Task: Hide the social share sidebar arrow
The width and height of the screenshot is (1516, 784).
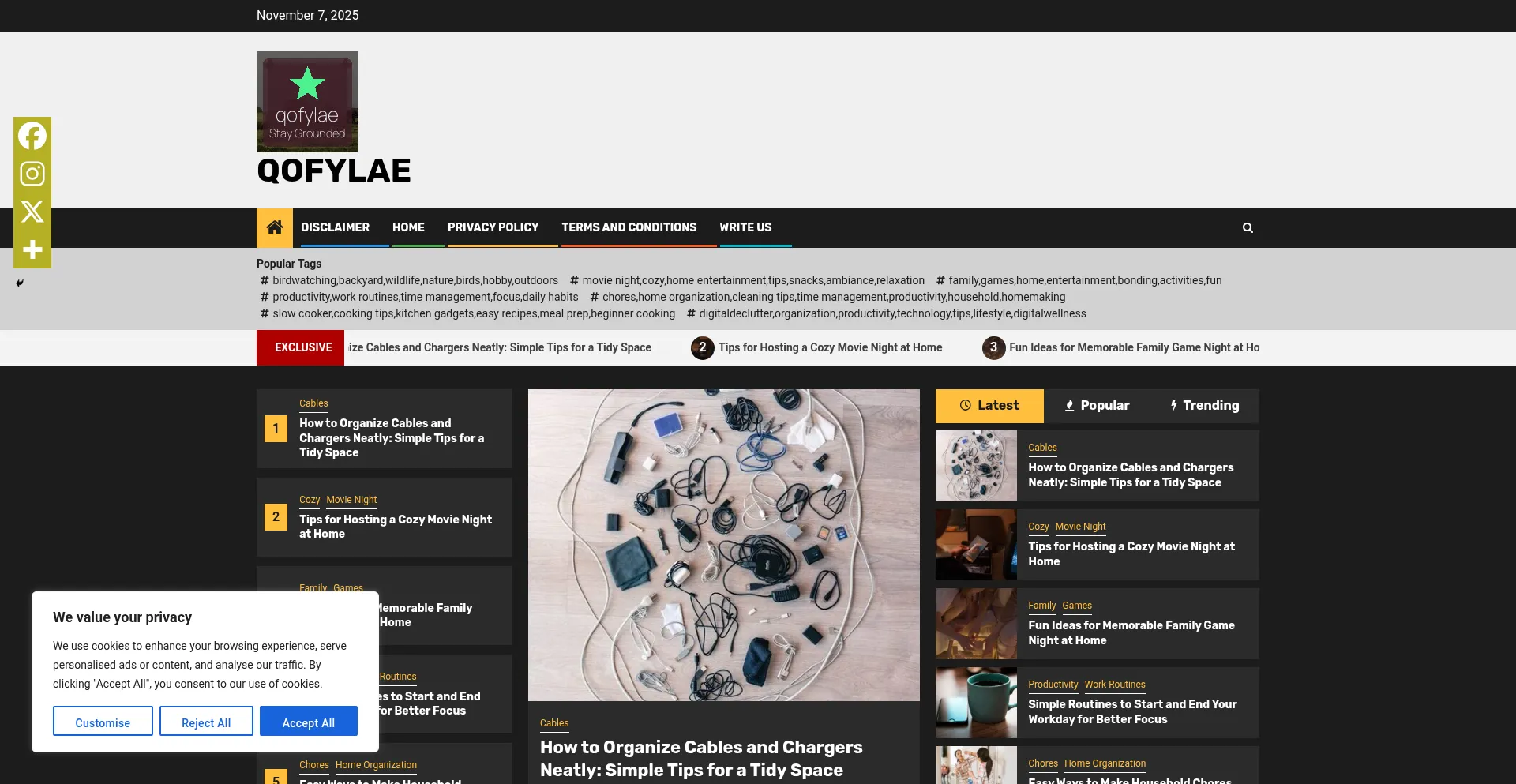Action: pyautogui.click(x=20, y=283)
